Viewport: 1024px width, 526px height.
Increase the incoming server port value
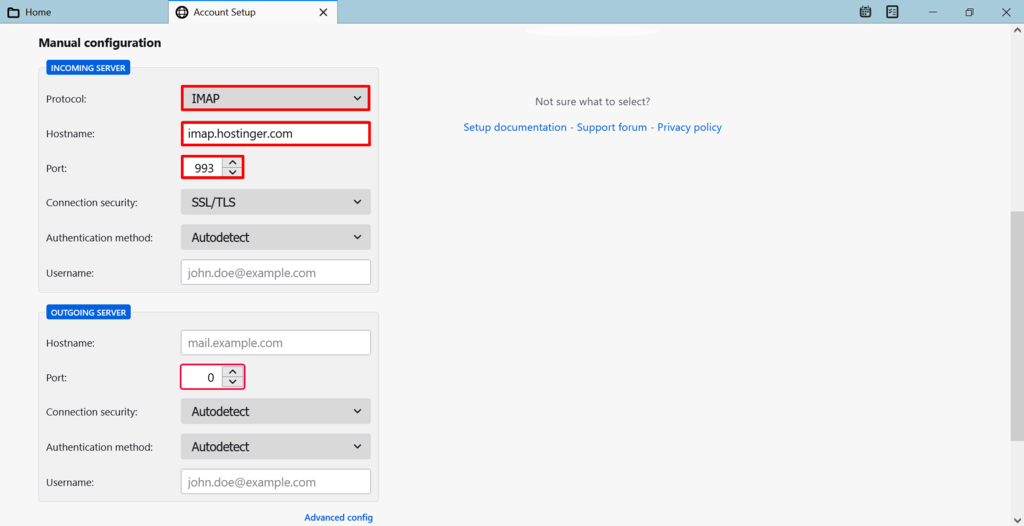(x=232, y=162)
